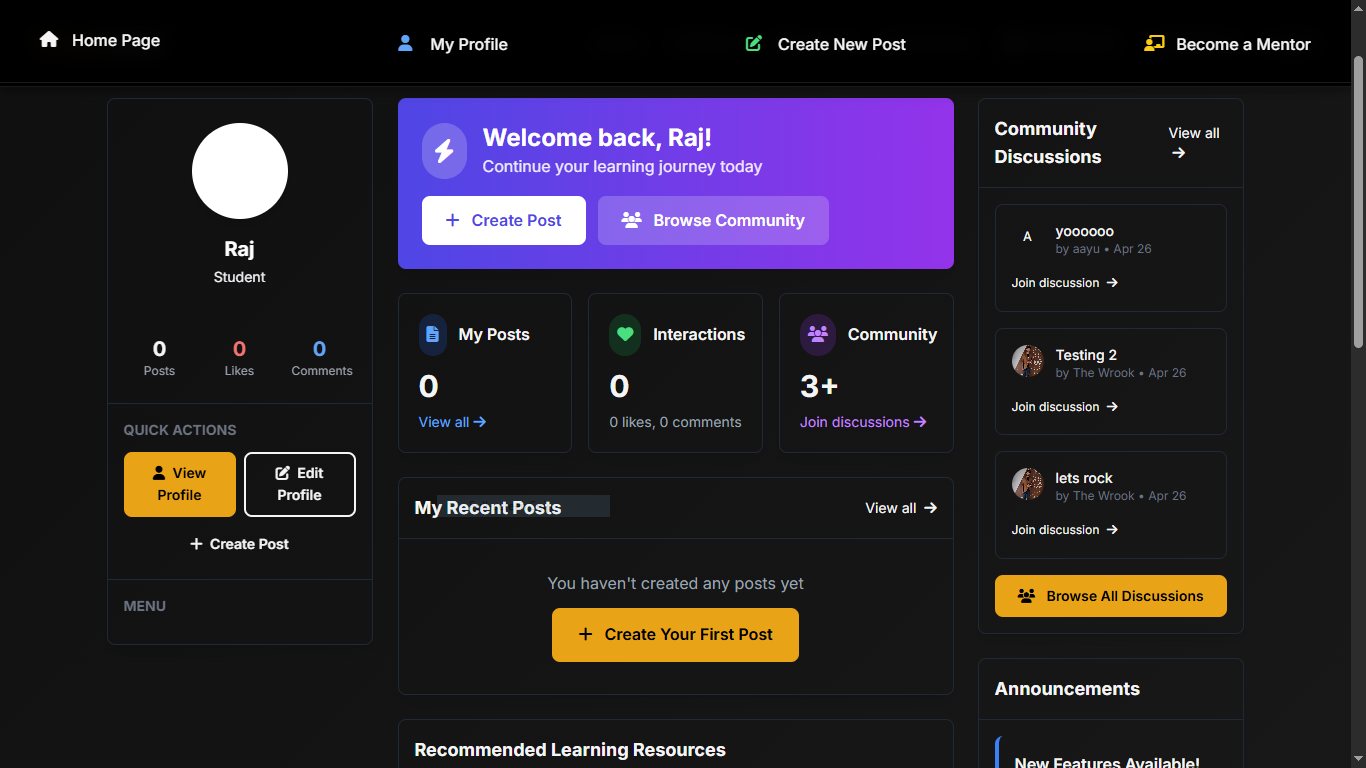Screen dimensions: 1366x768
Task: Click the document icon on My Posts card
Action: coord(433,334)
